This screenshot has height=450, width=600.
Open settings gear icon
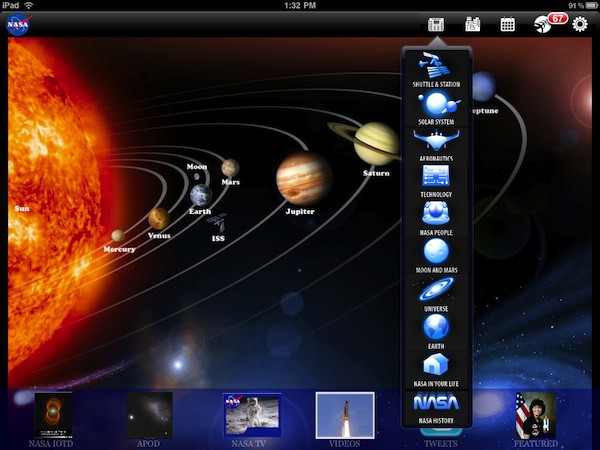point(580,24)
